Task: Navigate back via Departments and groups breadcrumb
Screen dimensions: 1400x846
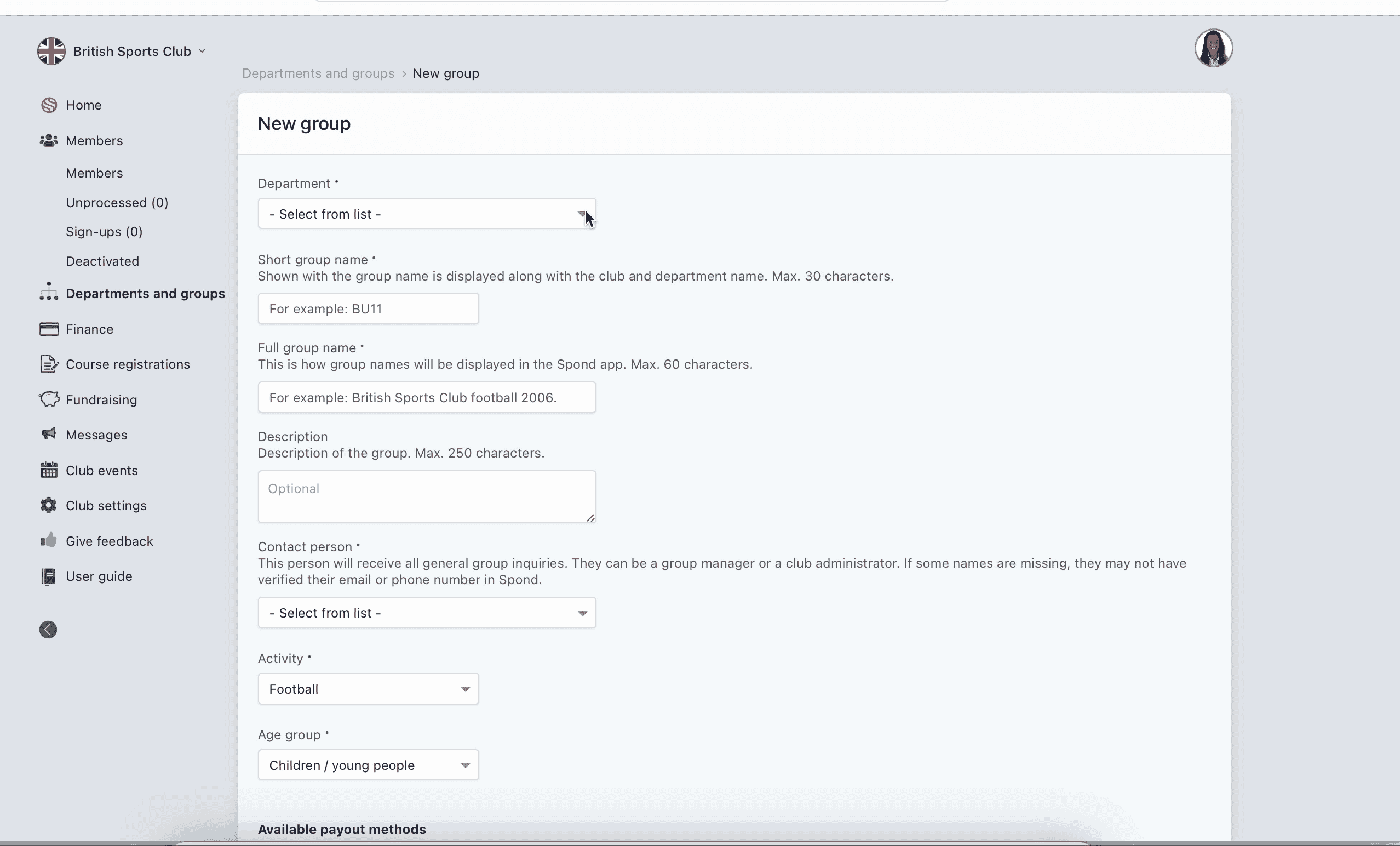Action: [x=318, y=73]
